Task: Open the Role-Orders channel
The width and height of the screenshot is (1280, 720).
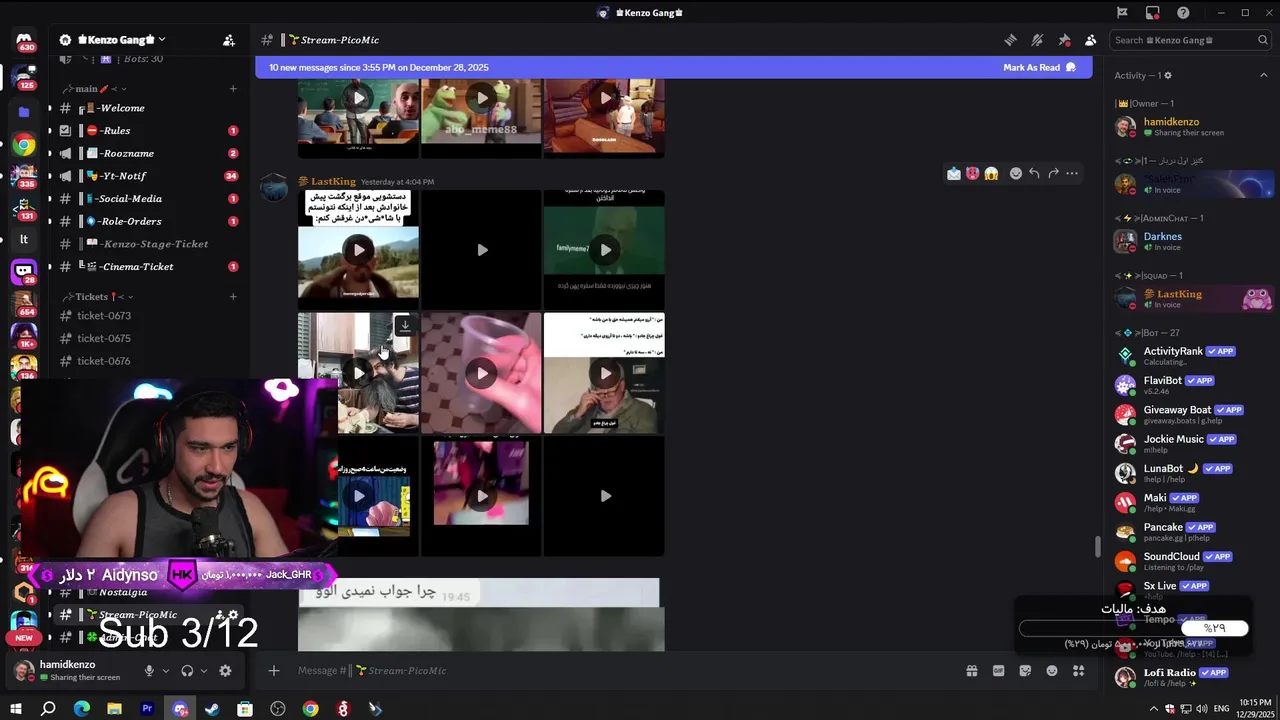Action: [148, 222]
